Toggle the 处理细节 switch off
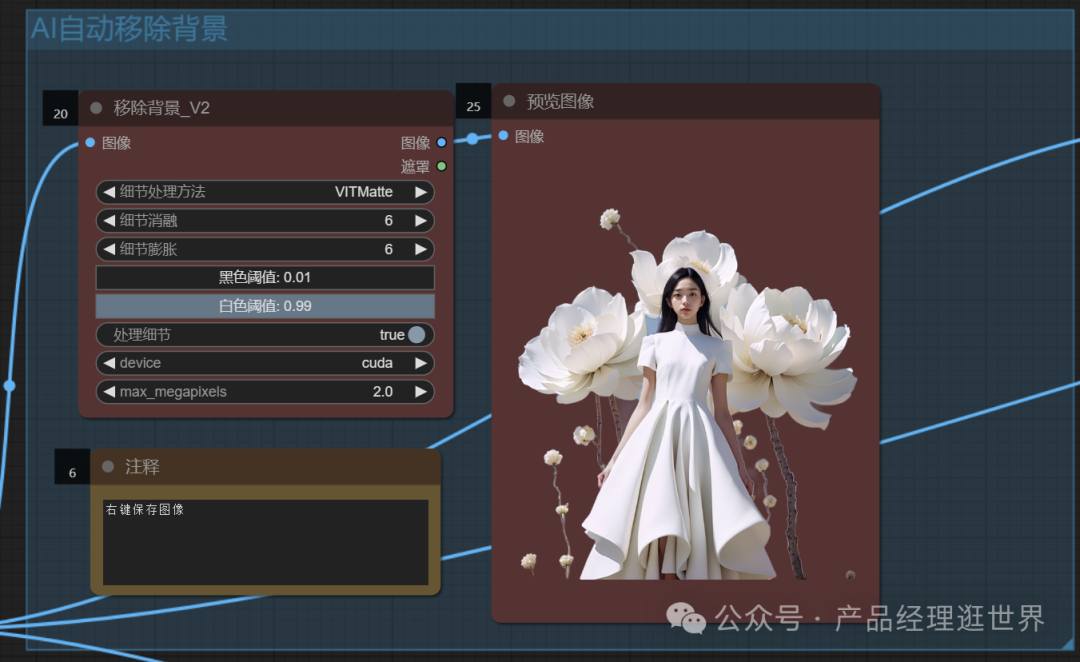This screenshot has width=1080, height=662. pos(416,335)
